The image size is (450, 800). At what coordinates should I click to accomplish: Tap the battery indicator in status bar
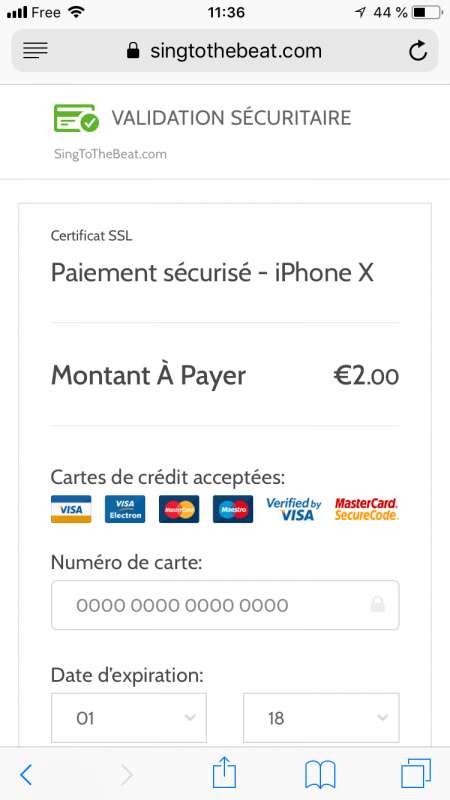coord(428,12)
